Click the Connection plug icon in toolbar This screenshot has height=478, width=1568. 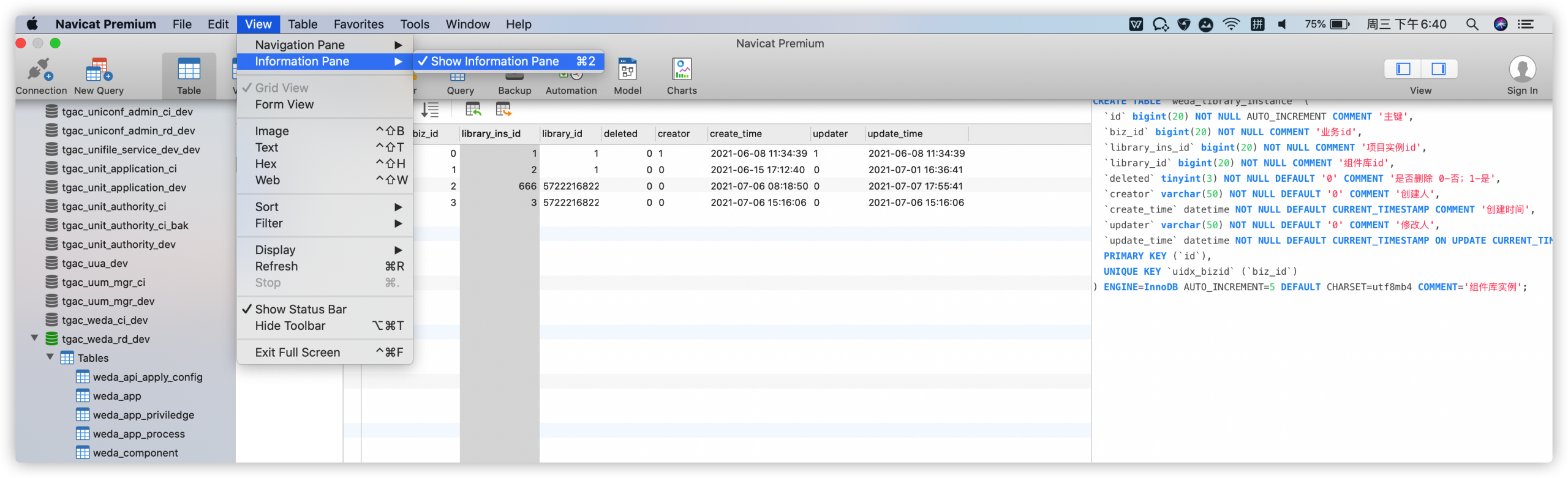(x=40, y=70)
